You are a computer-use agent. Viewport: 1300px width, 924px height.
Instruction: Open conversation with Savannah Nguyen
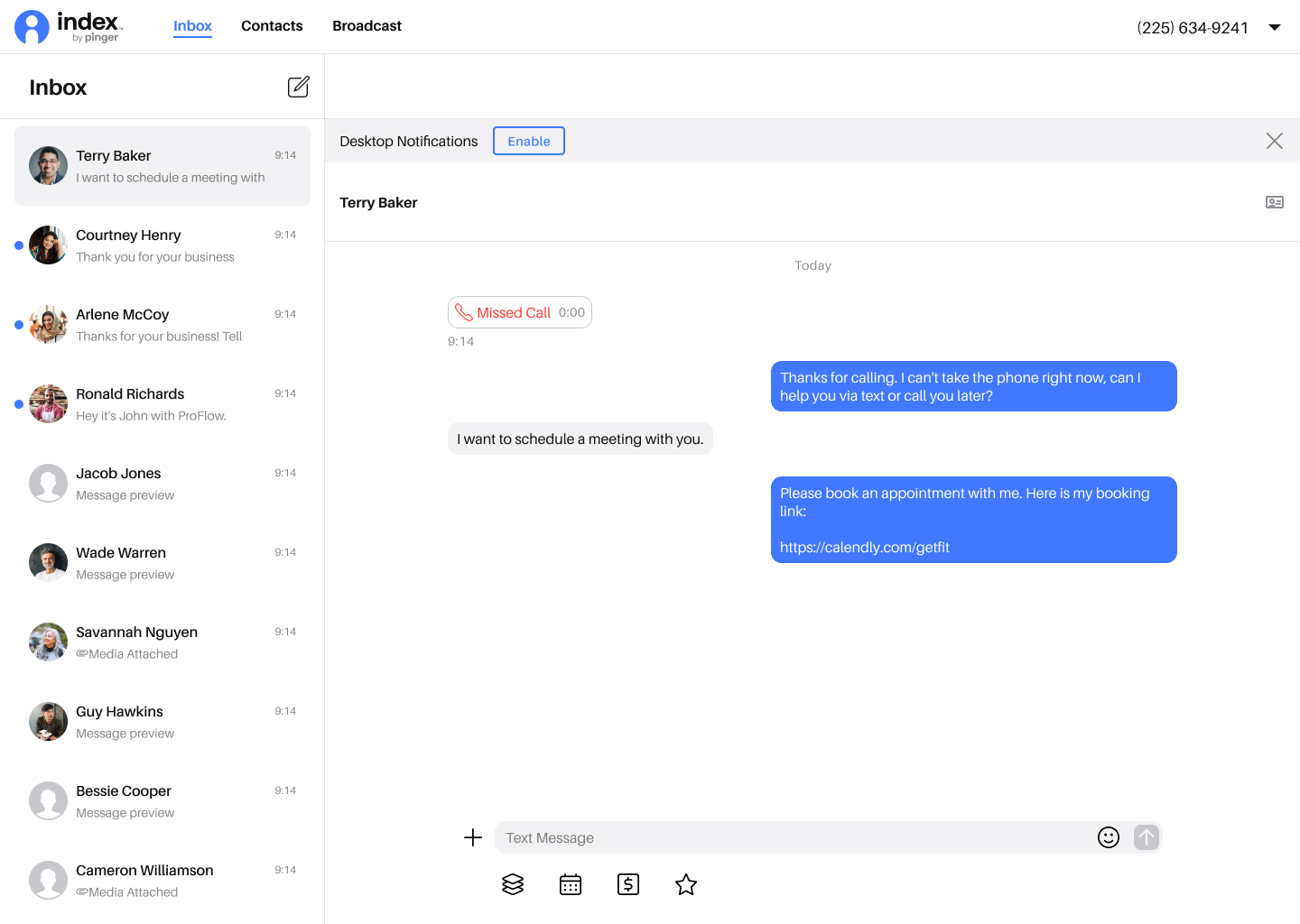(x=162, y=642)
